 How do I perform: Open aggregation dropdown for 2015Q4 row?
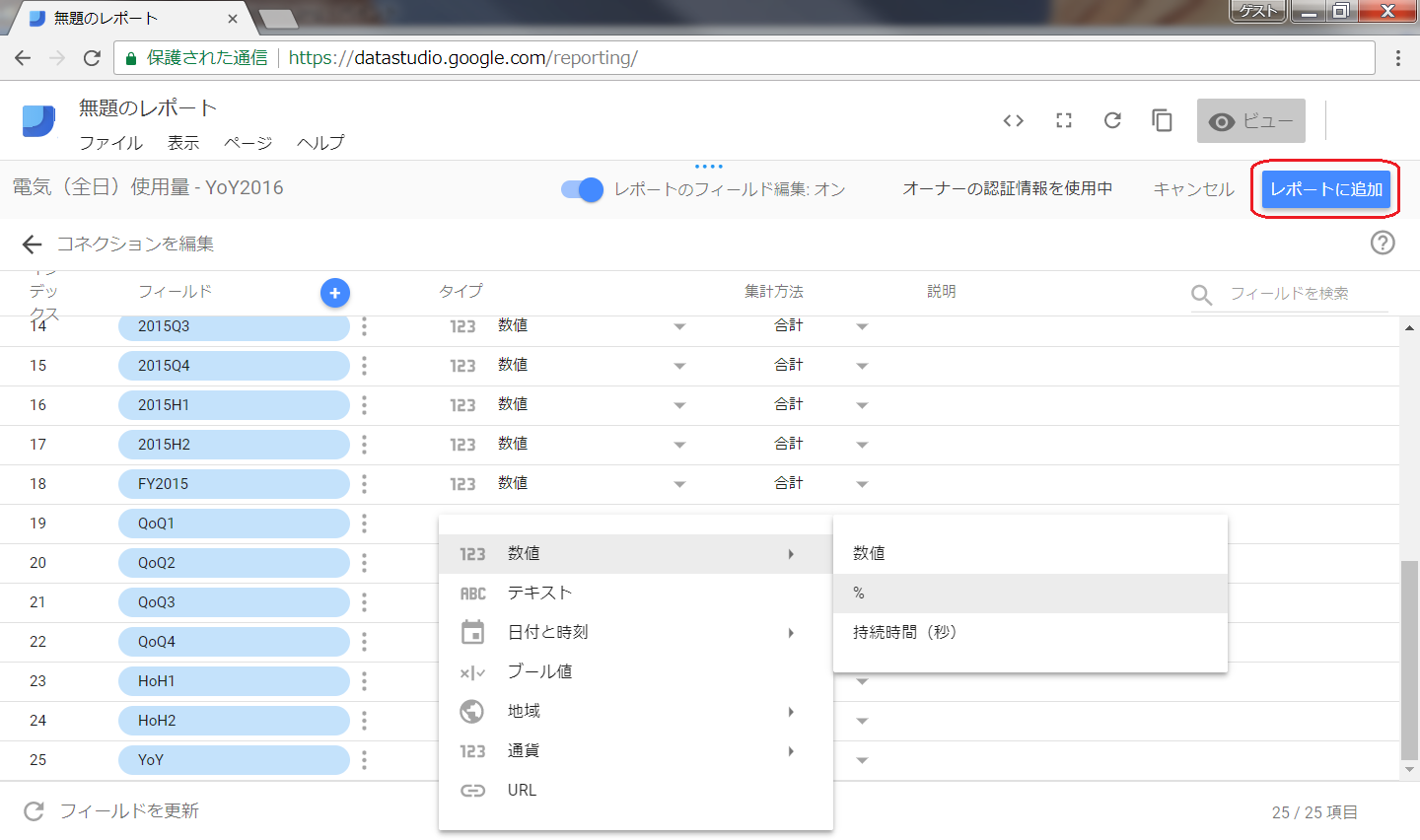[862, 366]
